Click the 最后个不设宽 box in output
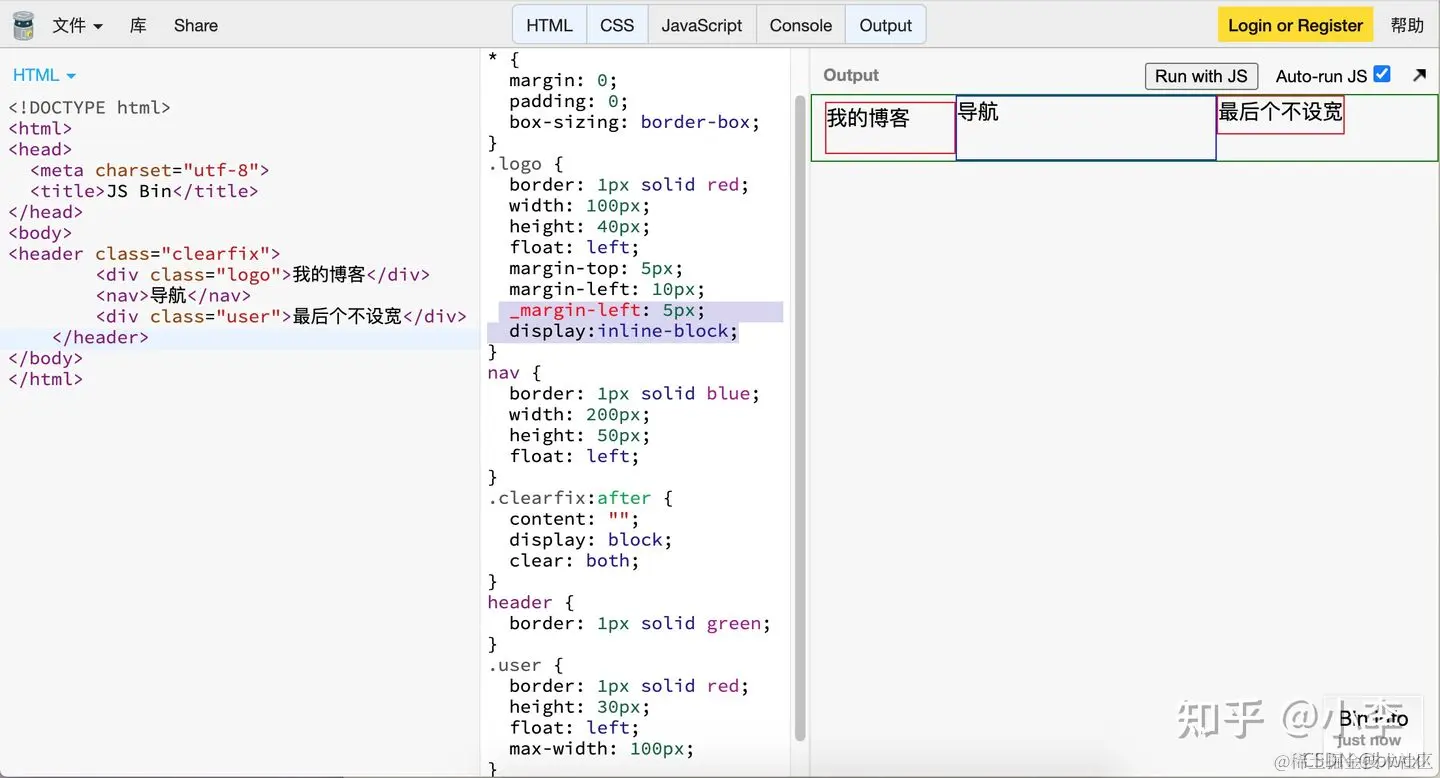This screenshot has height=778, width=1440. [x=1280, y=114]
